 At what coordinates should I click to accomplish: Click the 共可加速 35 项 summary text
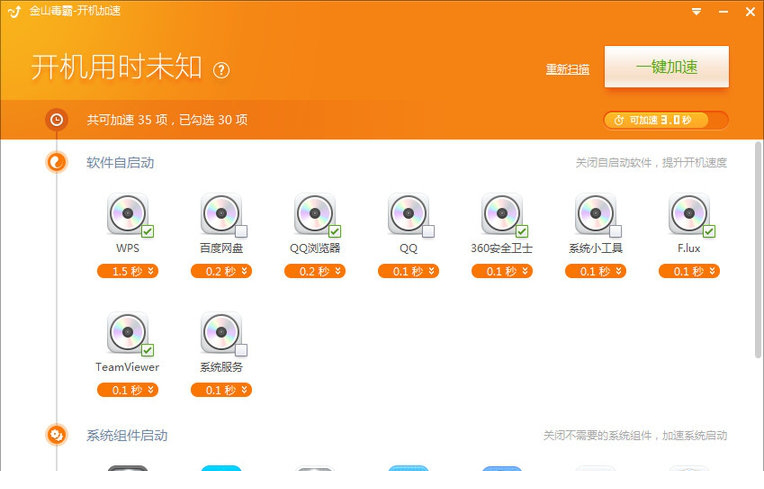[x=167, y=120]
